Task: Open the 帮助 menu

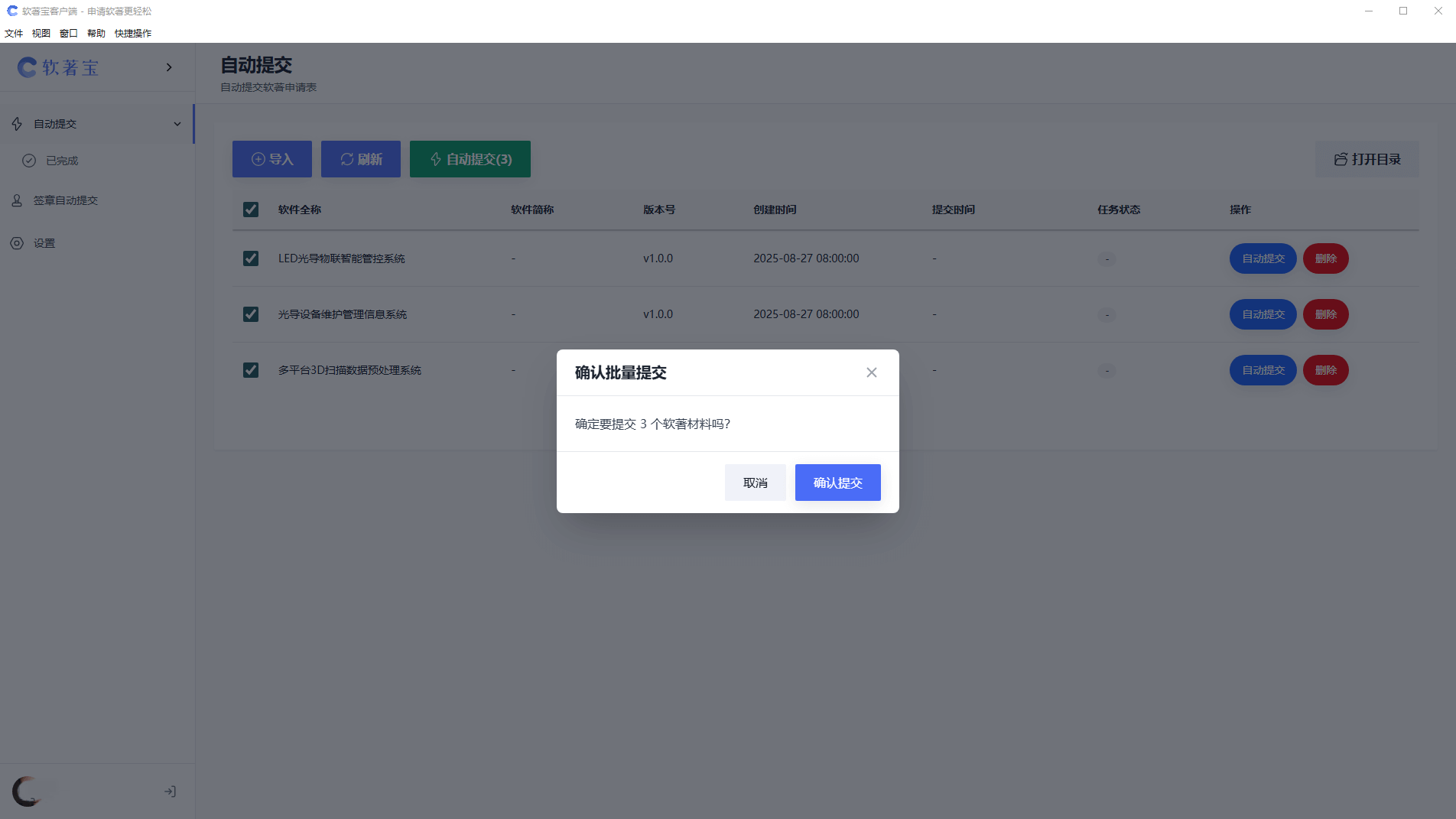Action: 96,33
